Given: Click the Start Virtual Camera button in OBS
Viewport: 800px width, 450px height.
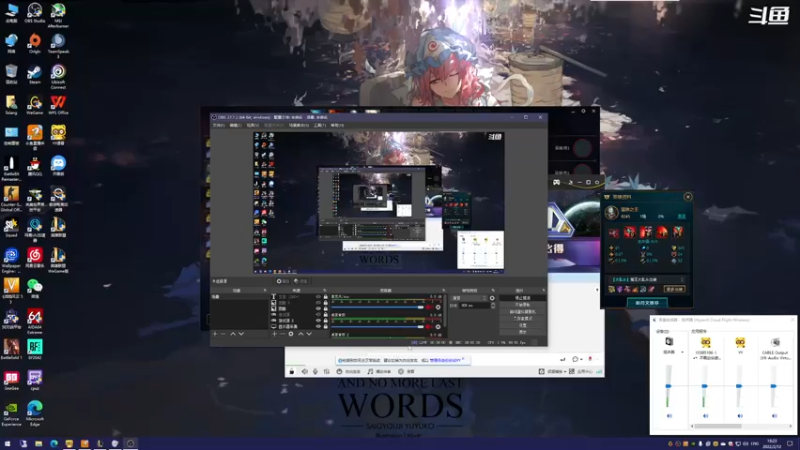Looking at the screenshot, I should (522, 311).
